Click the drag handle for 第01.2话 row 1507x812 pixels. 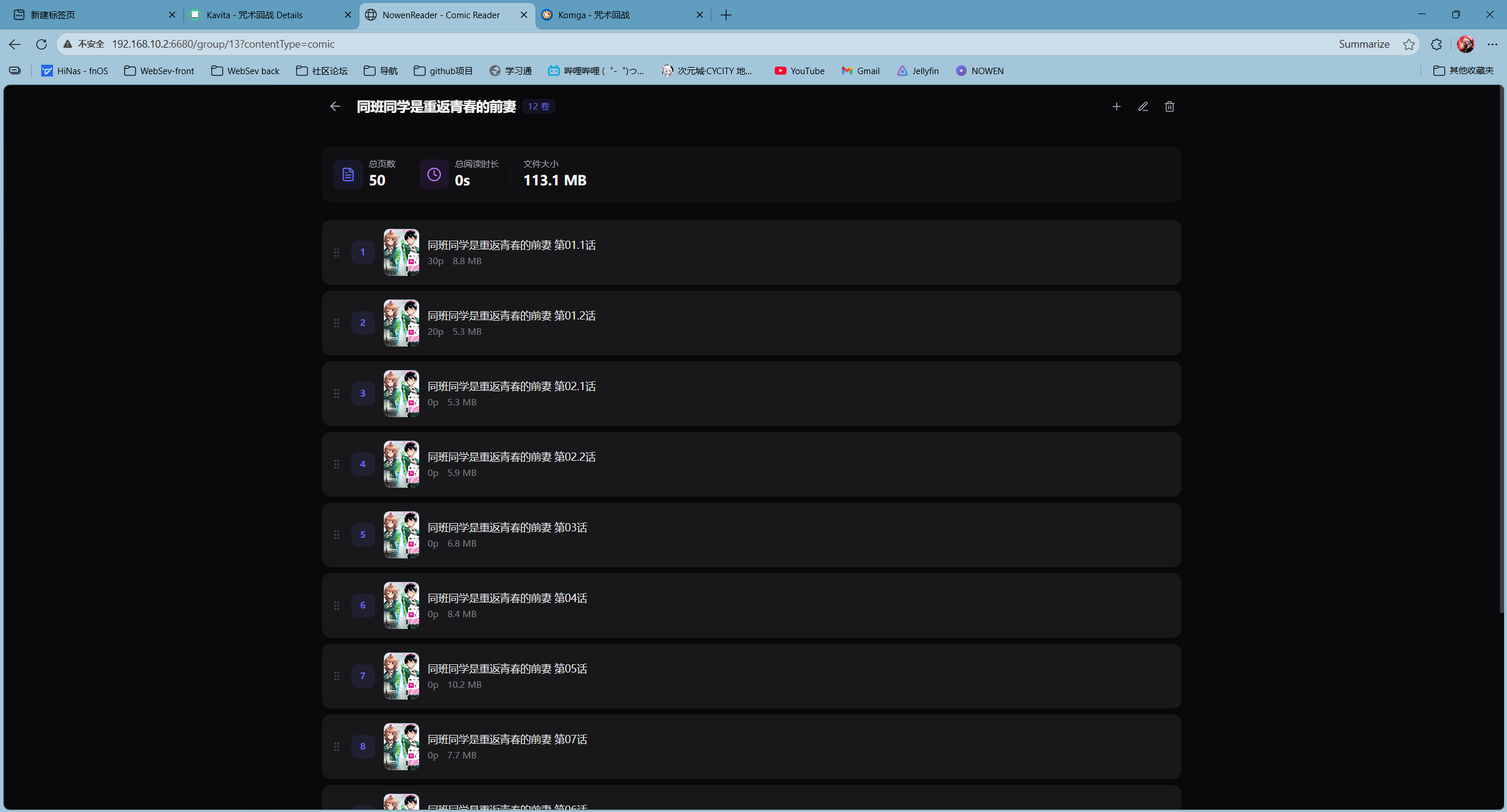pos(337,323)
